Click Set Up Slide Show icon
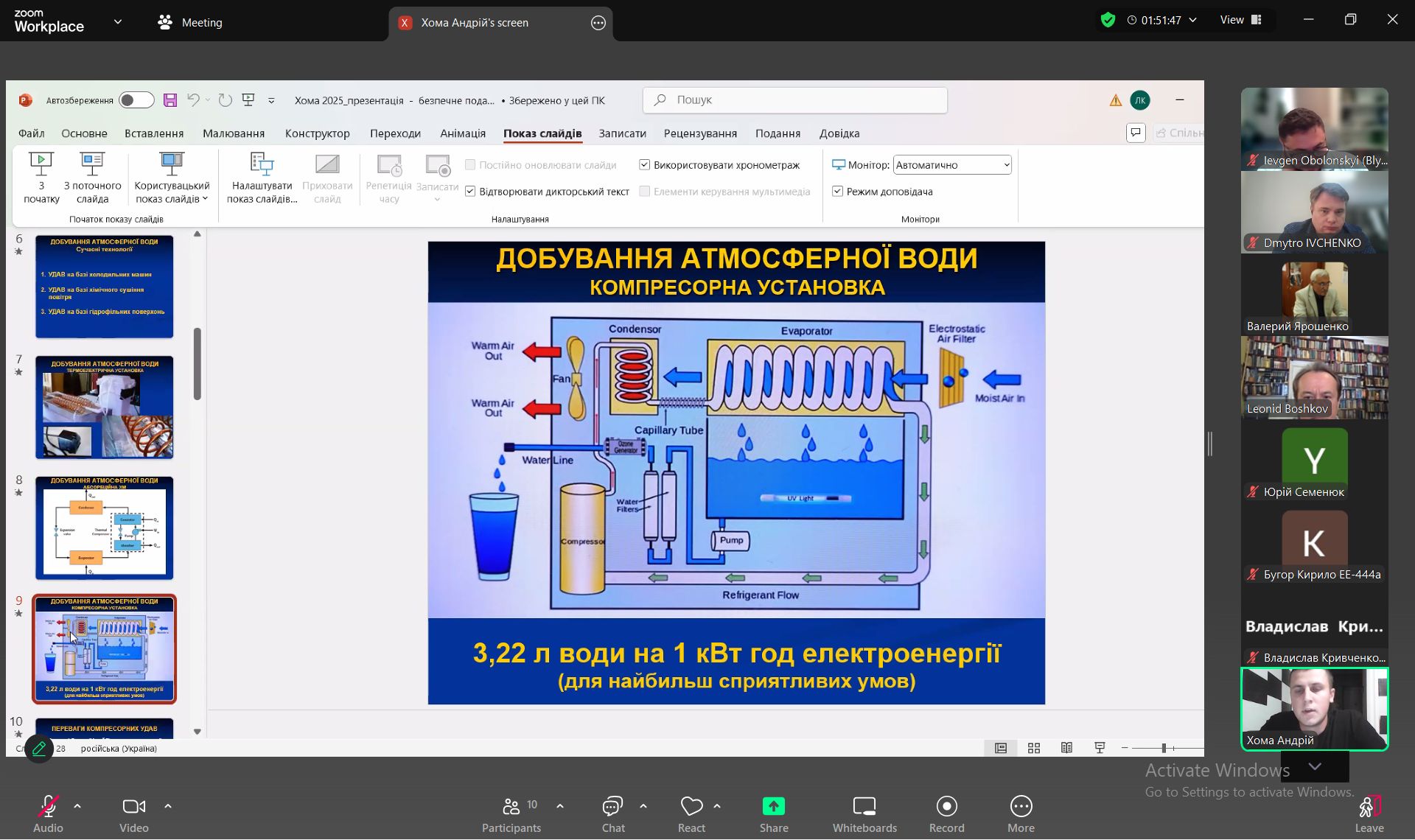Image resolution: width=1415 pixels, height=840 pixels. coord(262,164)
